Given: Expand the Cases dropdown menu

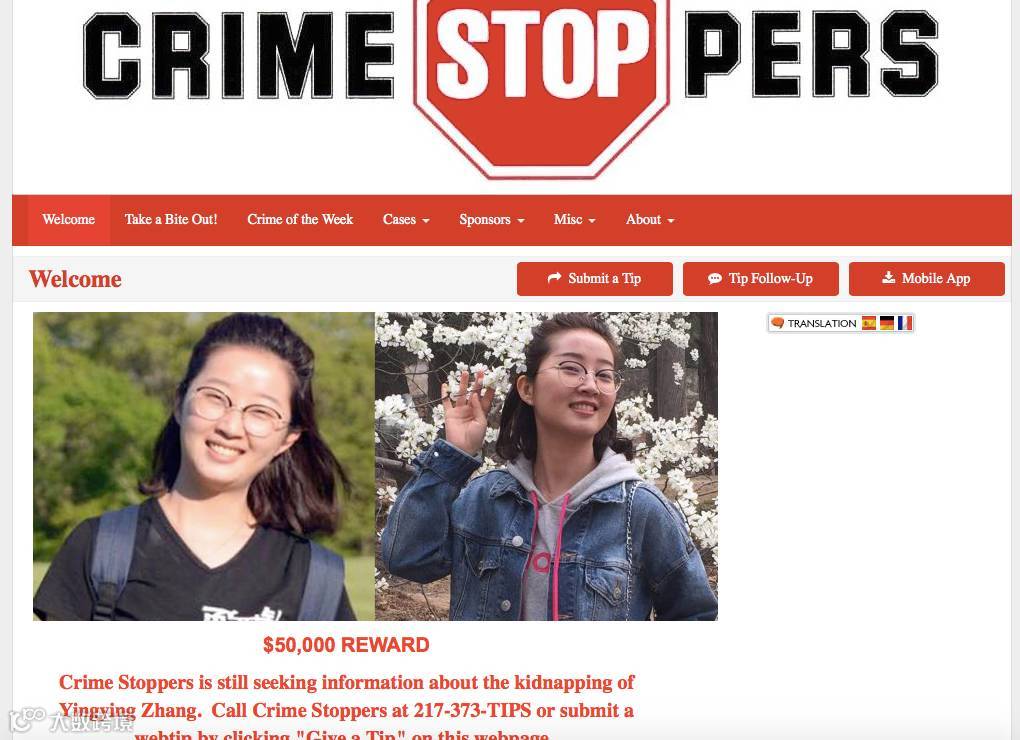Looking at the screenshot, I should 406,220.
